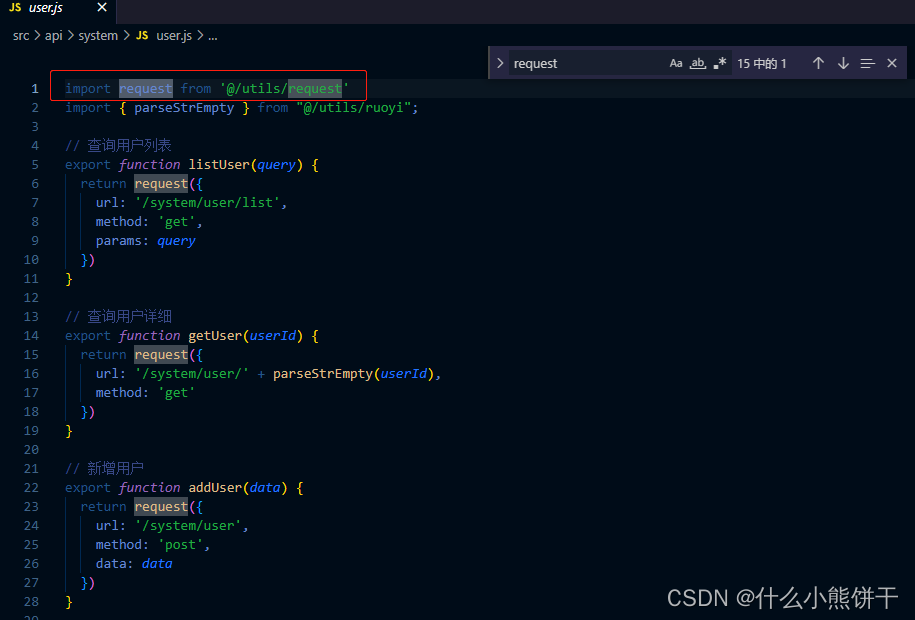The image size is (915, 620).
Task: Click line number 22 in gutter
Action: 32,487
